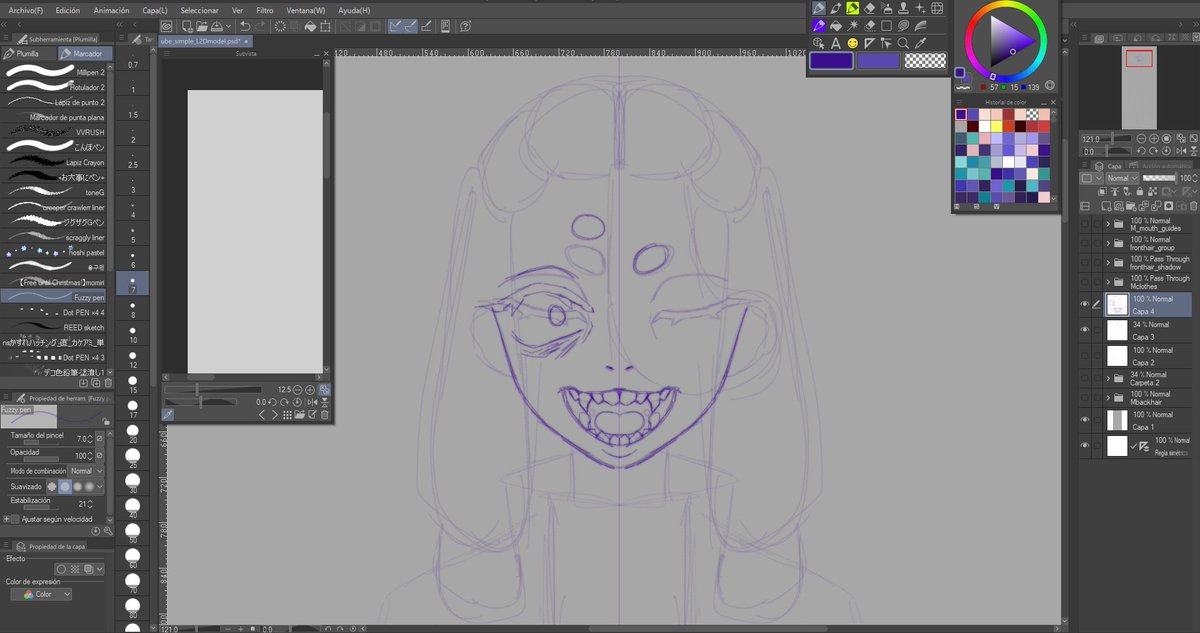The image size is (1200, 633).
Task: Click the transparent color swatch
Action: pos(925,60)
